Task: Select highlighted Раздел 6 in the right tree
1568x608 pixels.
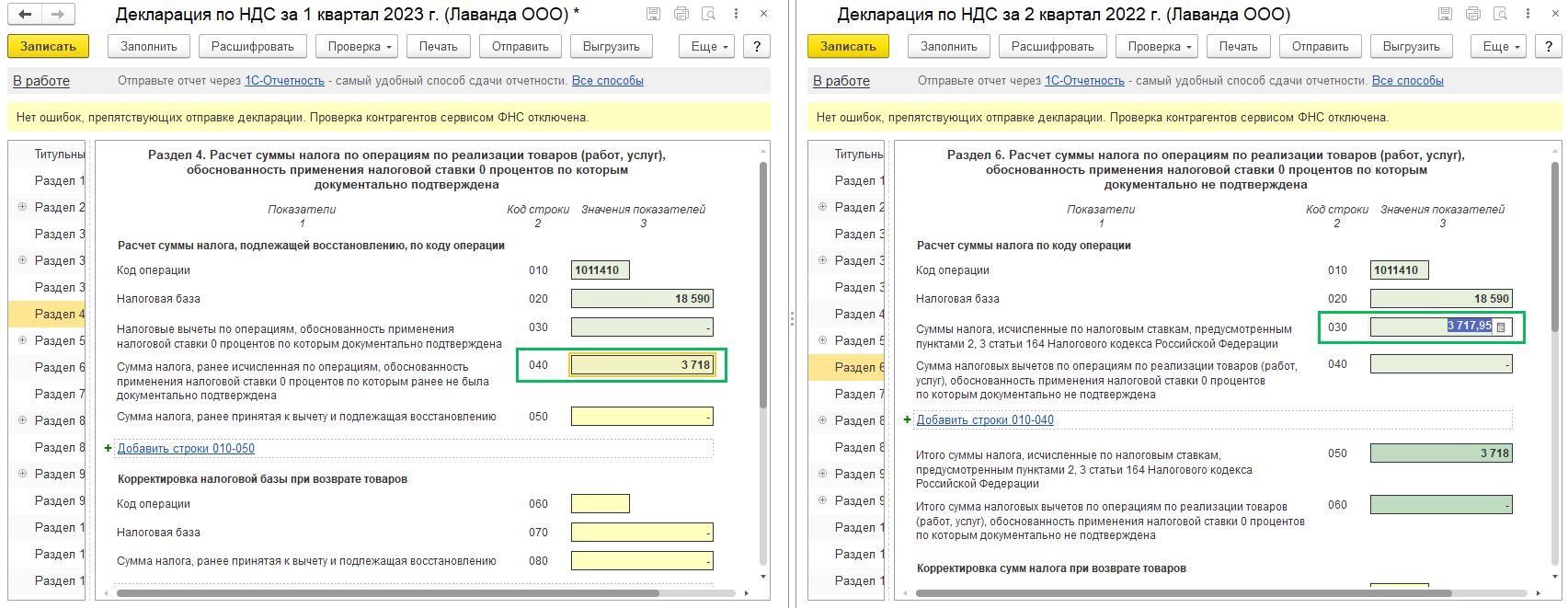Action: click(859, 367)
